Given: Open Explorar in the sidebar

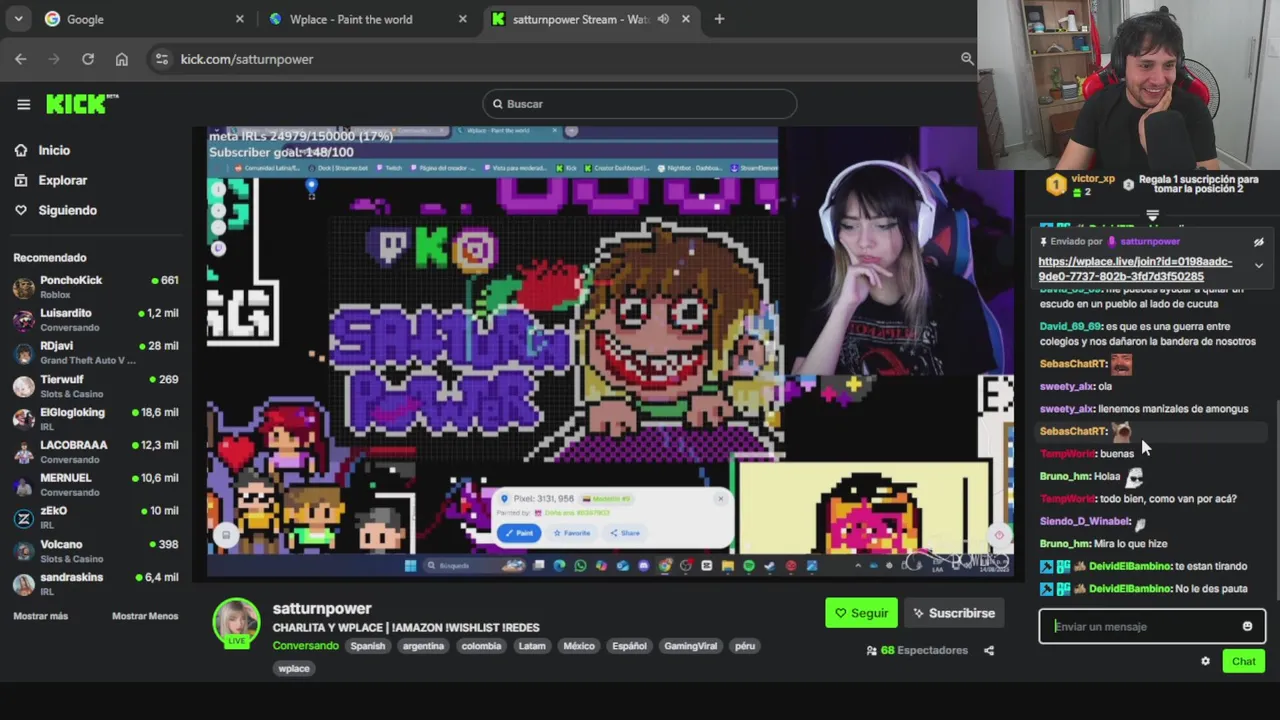Looking at the screenshot, I should pyautogui.click(x=62, y=180).
